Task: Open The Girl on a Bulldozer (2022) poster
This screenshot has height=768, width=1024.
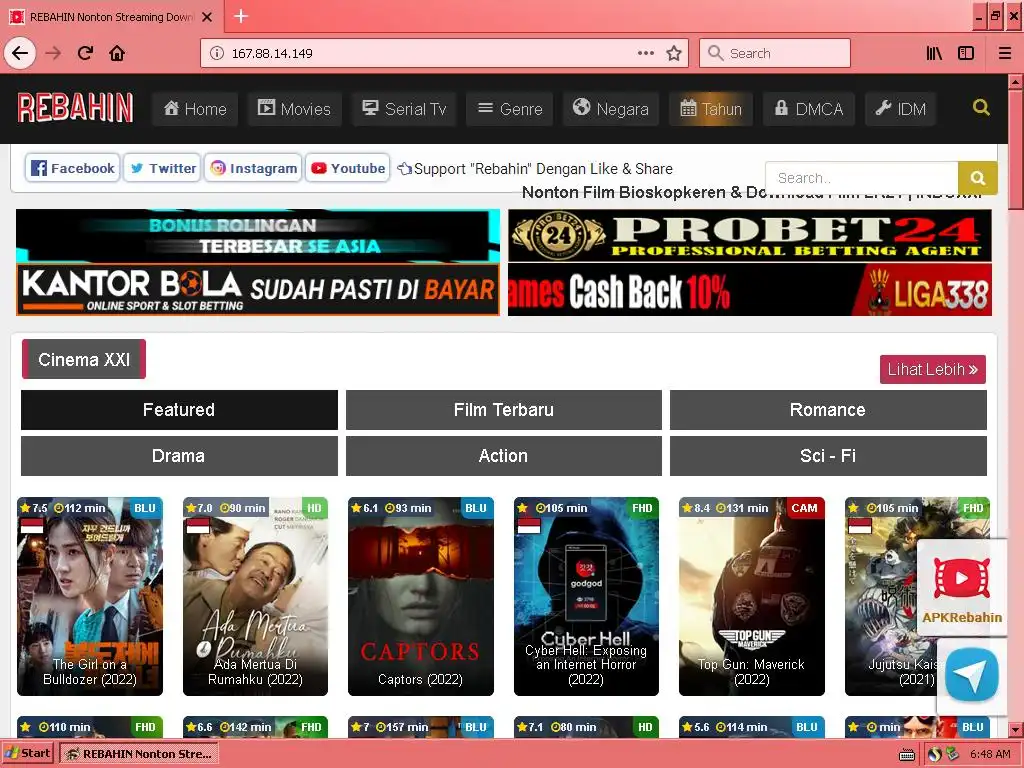Action: tap(90, 596)
